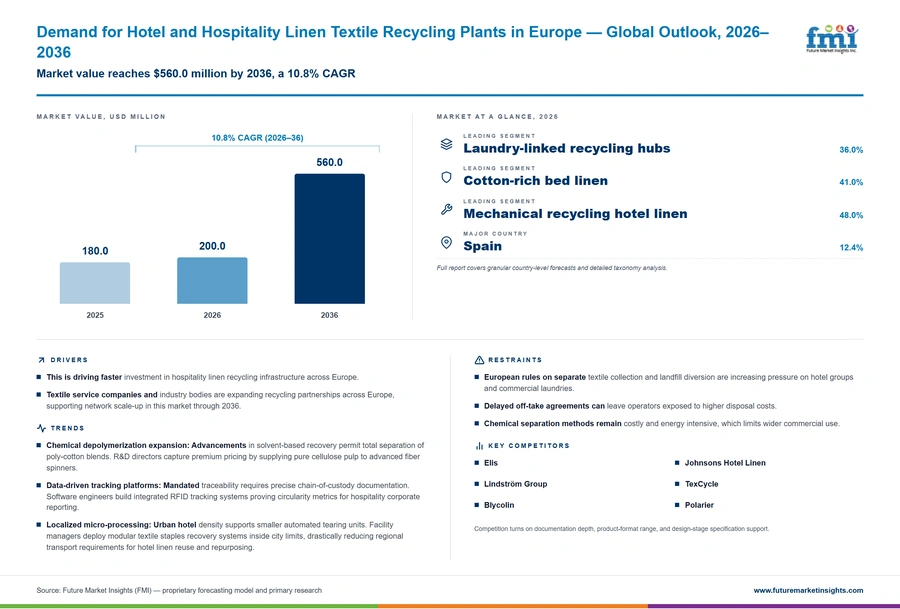This screenshot has width=900, height=609.
Task: Click the Polarier competitor entry
Action: (699, 505)
